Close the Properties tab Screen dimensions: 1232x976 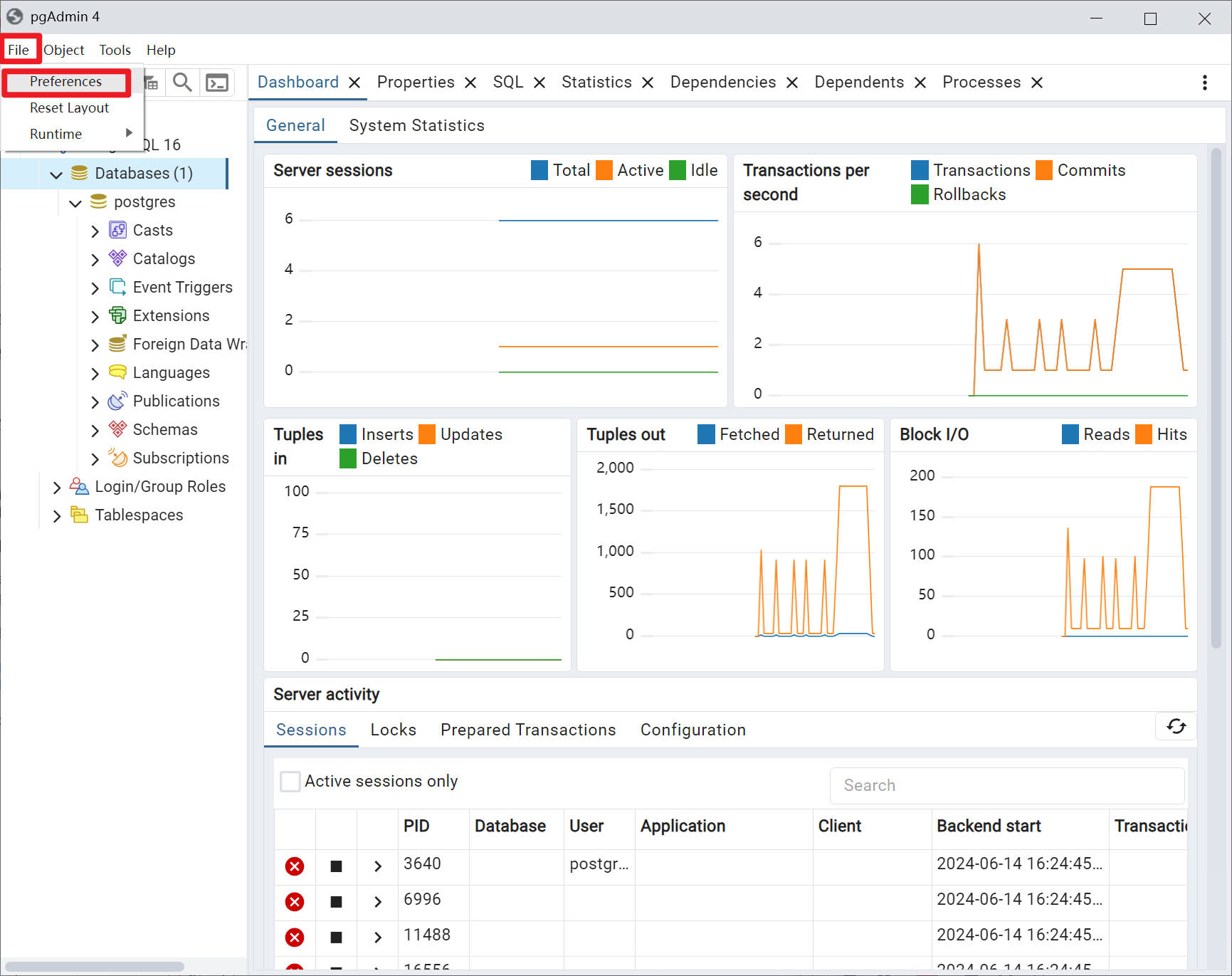point(470,83)
